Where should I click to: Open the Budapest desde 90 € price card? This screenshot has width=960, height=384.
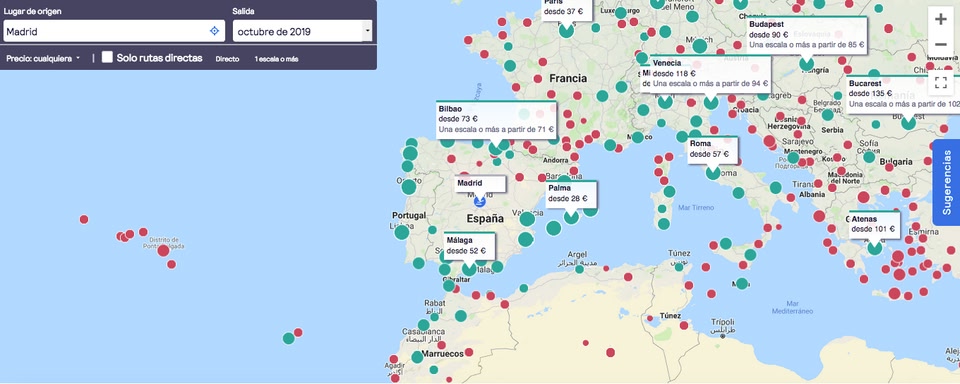pyautogui.click(x=807, y=35)
